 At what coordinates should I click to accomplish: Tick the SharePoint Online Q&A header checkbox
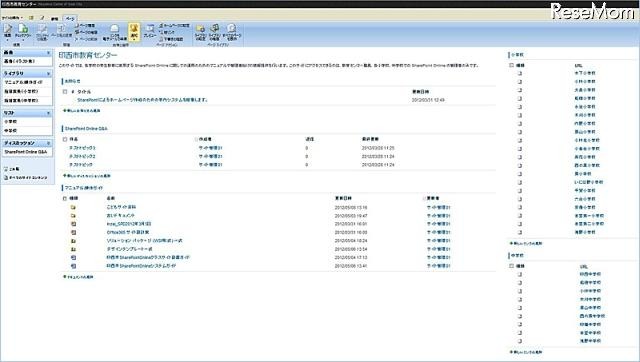(x=65, y=140)
